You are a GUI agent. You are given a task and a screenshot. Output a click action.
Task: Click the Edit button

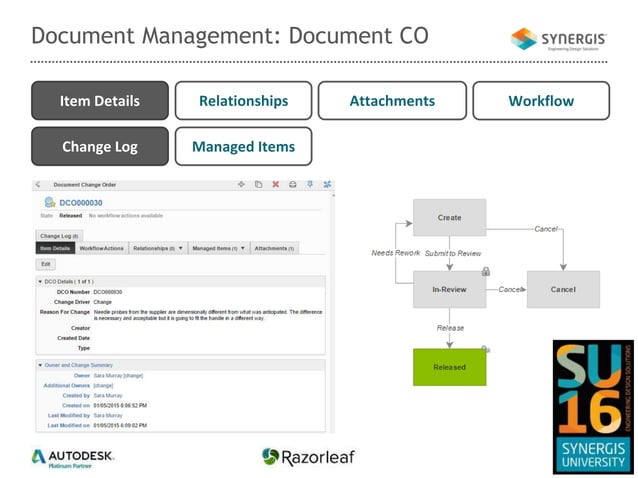46,264
